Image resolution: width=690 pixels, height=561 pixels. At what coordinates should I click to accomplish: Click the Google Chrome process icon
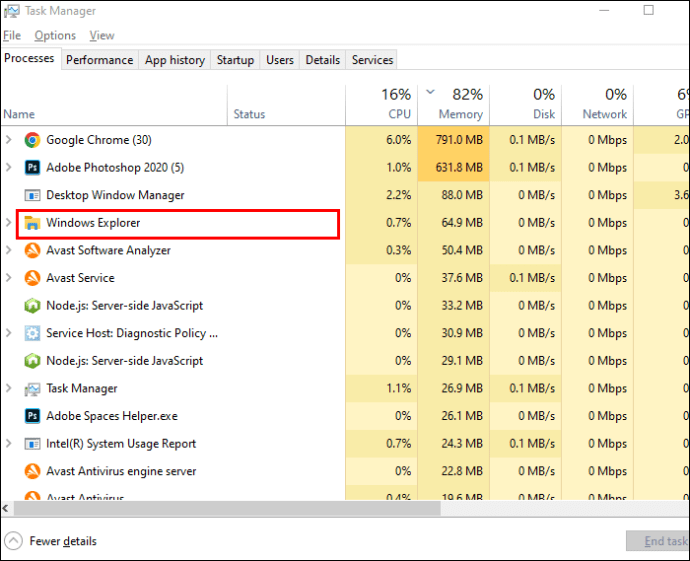tap(32, 140)
